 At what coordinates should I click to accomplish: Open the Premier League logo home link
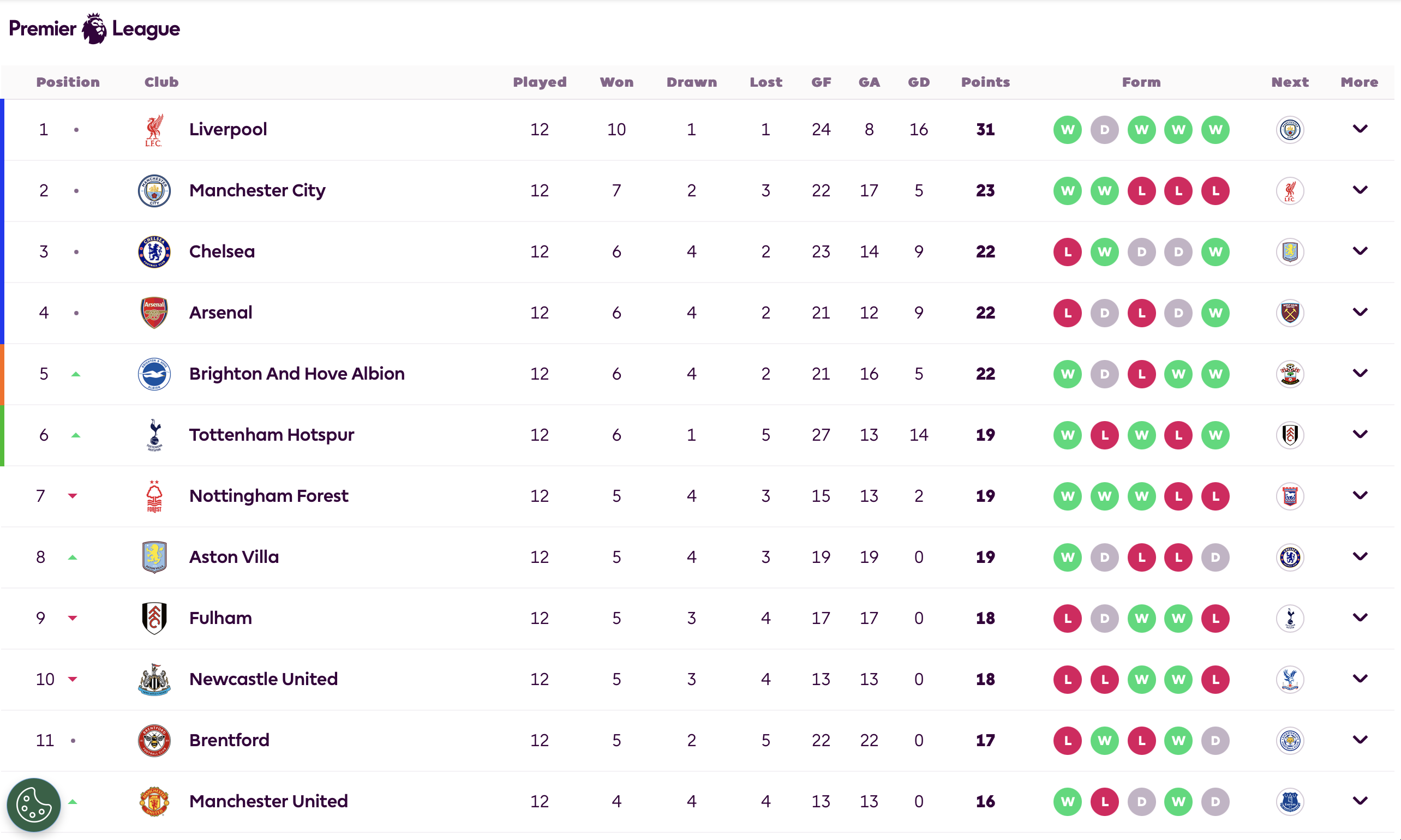[x=94, y=28]
